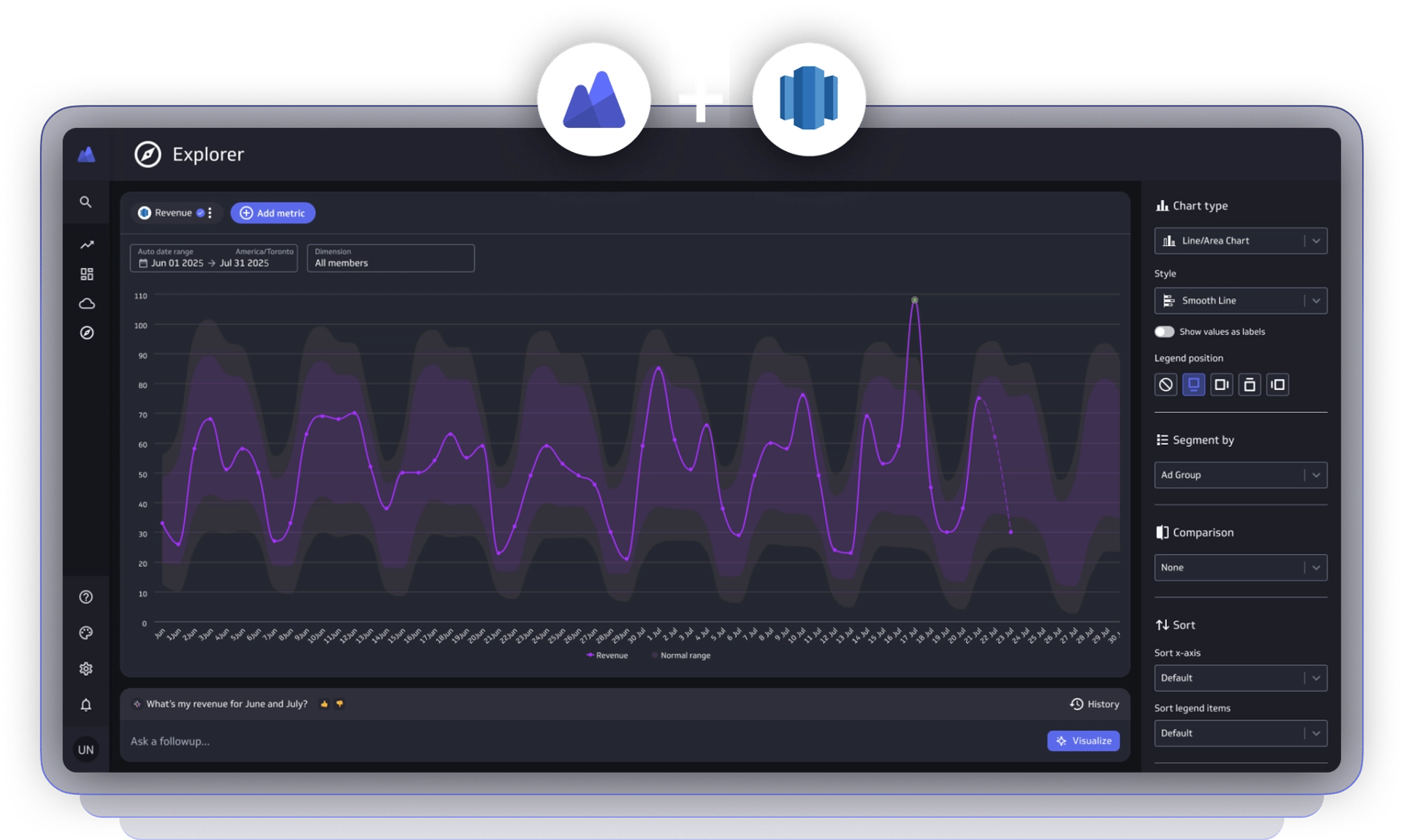Open the help question mark icon
Image resolution: width=1403 pixels, height=840 pixels.
pyautogui.click(x=86, y=597)
